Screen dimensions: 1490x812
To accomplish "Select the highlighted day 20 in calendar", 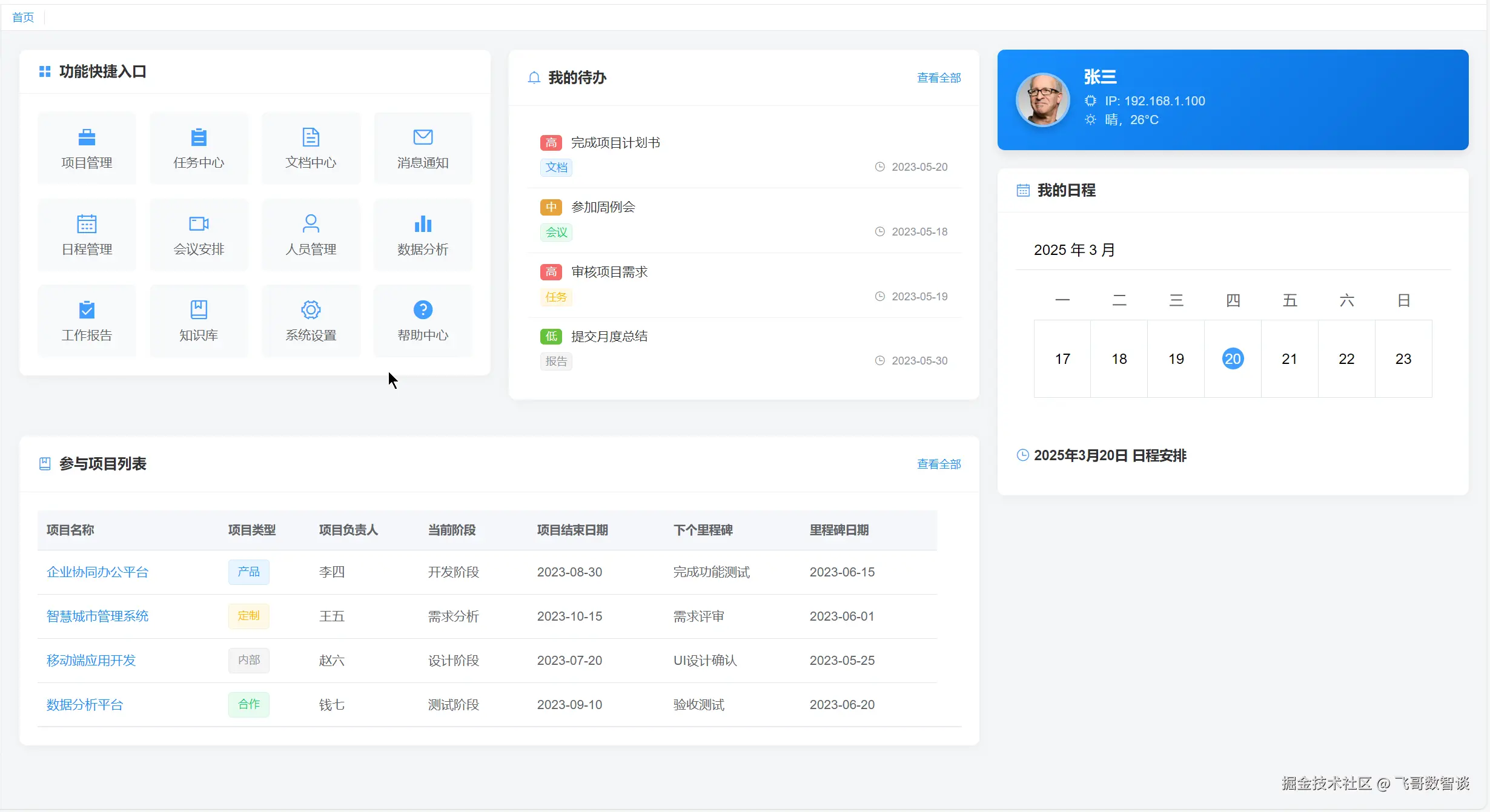I will click(x=1233, y=359).
